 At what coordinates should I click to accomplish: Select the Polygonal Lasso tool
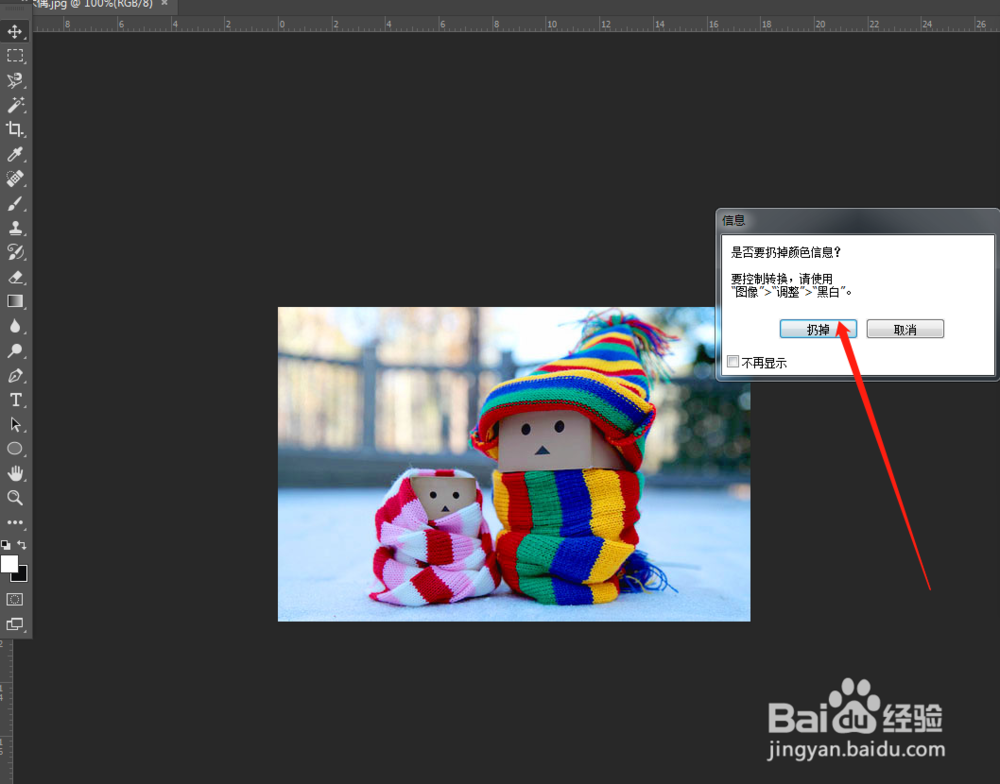(15, 80)
